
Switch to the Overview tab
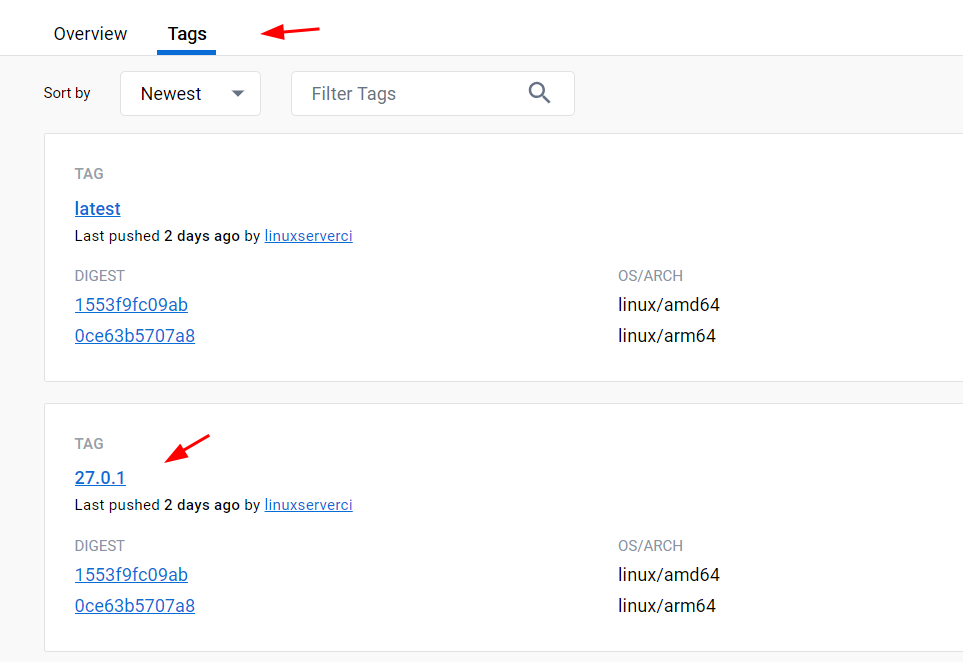[x=90, y=34]
